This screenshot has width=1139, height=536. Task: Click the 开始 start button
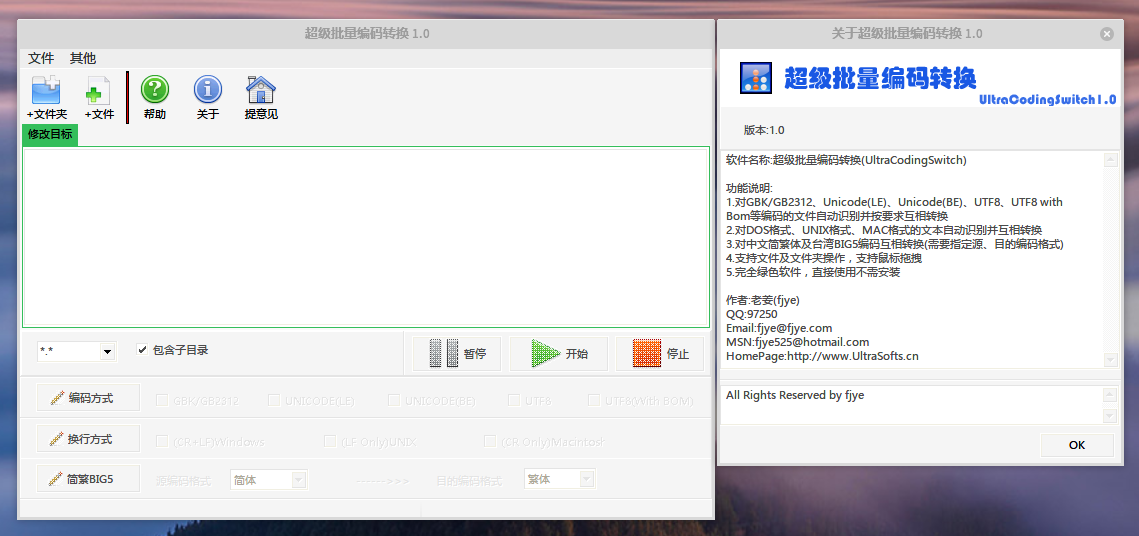[x=559, y=354]
